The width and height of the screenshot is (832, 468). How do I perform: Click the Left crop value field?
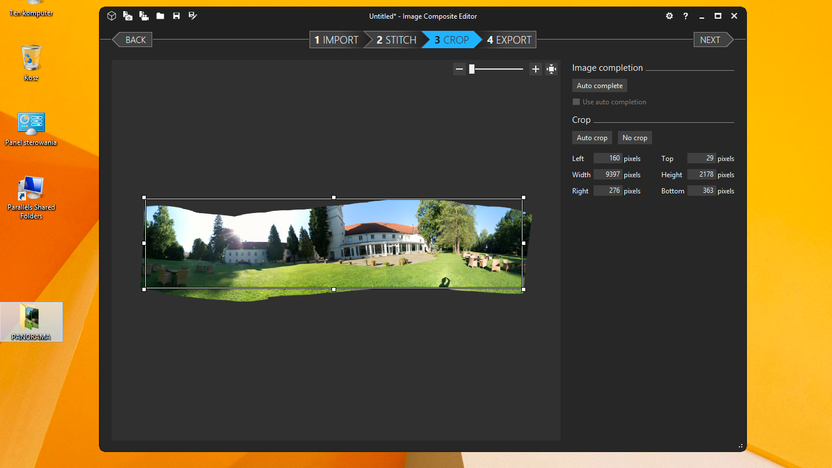tap(608, 158)
